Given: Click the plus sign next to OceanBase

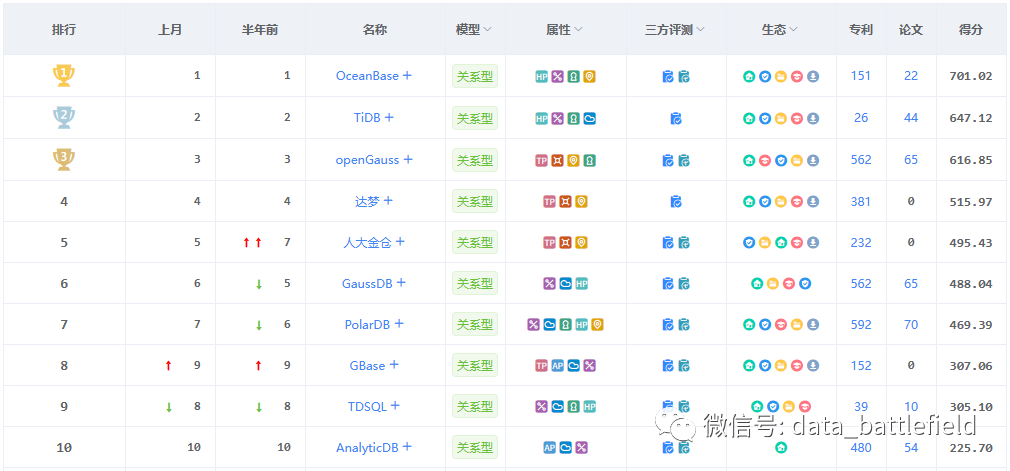Looking at the screenshot, I should 407,75.
